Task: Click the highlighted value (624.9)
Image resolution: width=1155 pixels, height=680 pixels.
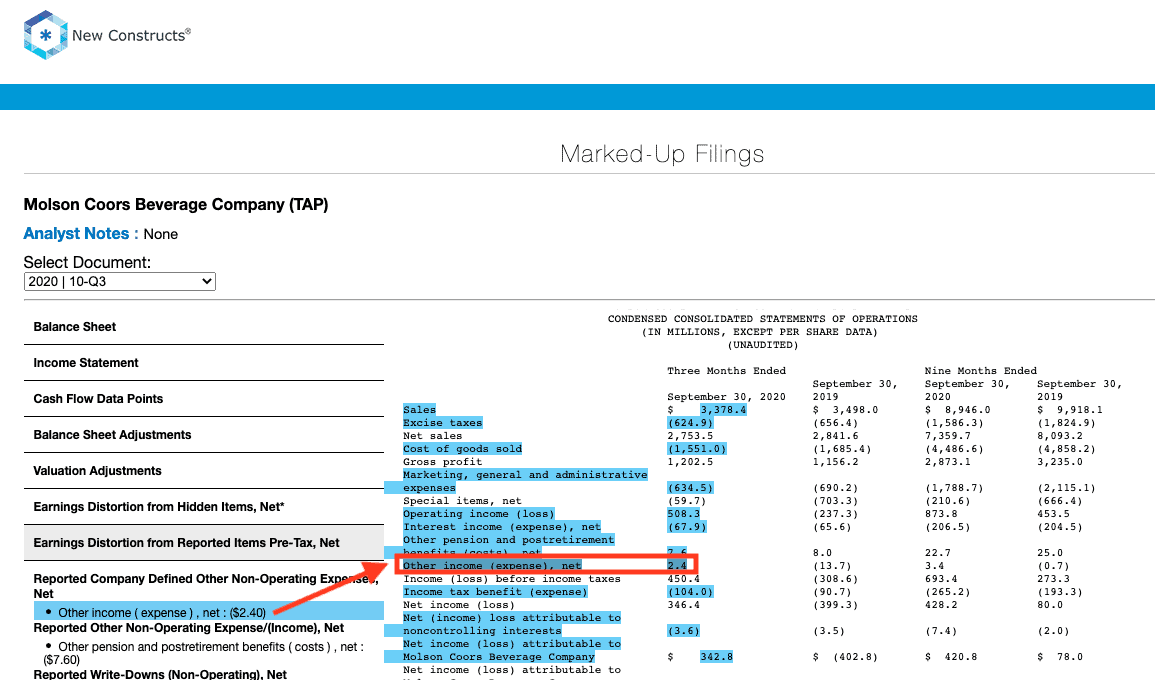Action: click(x=690, y=423)
